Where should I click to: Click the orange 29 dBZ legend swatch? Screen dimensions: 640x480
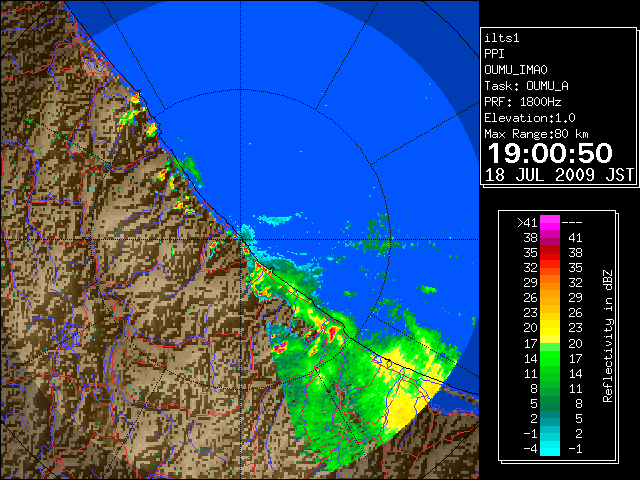[x=550, y=282]
